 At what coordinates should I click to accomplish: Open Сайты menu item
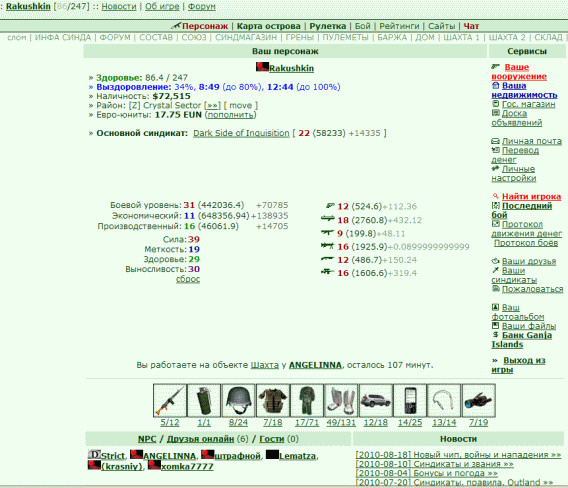(x=442, y=26)
